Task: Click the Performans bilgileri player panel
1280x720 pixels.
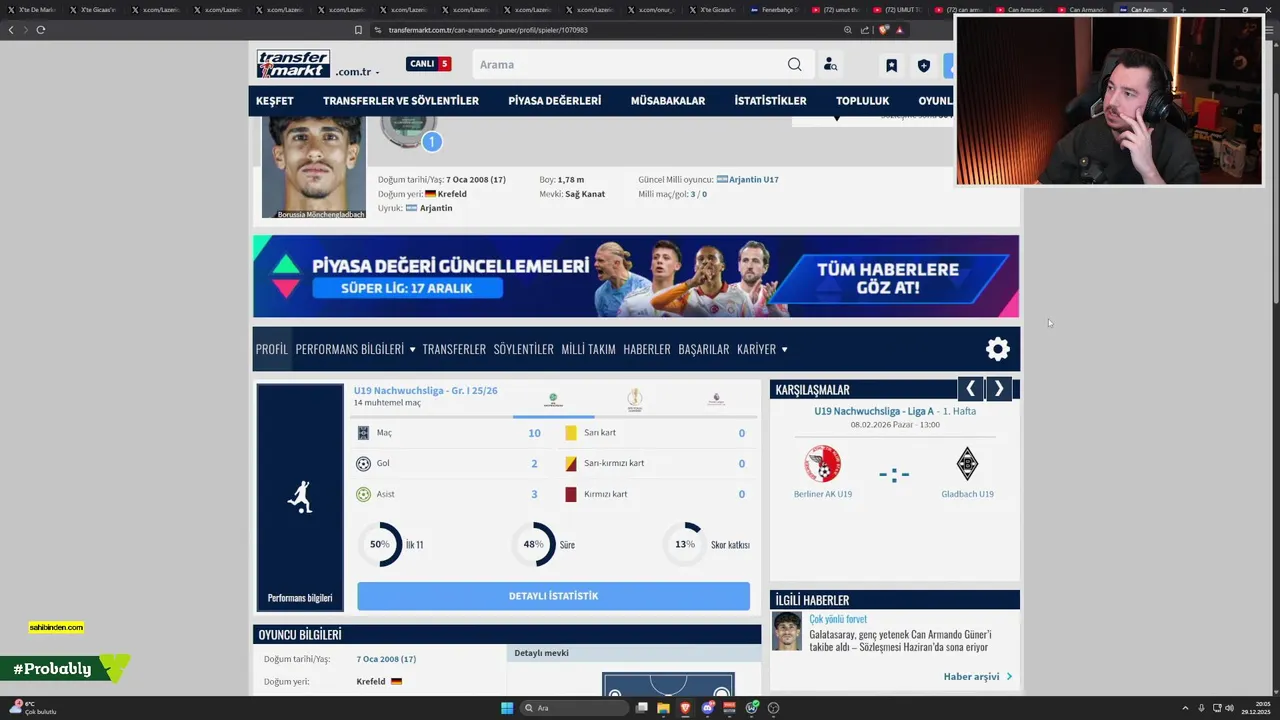Action: [x=300, y=498]
